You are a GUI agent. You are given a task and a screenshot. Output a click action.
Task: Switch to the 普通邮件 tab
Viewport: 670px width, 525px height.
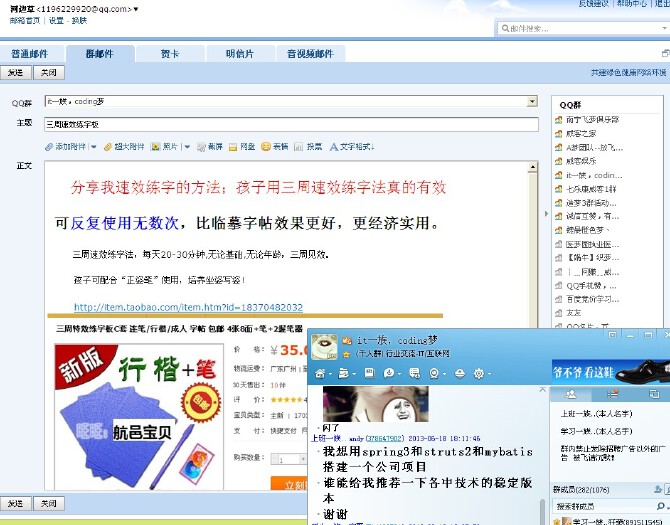[x=29, y=54]
